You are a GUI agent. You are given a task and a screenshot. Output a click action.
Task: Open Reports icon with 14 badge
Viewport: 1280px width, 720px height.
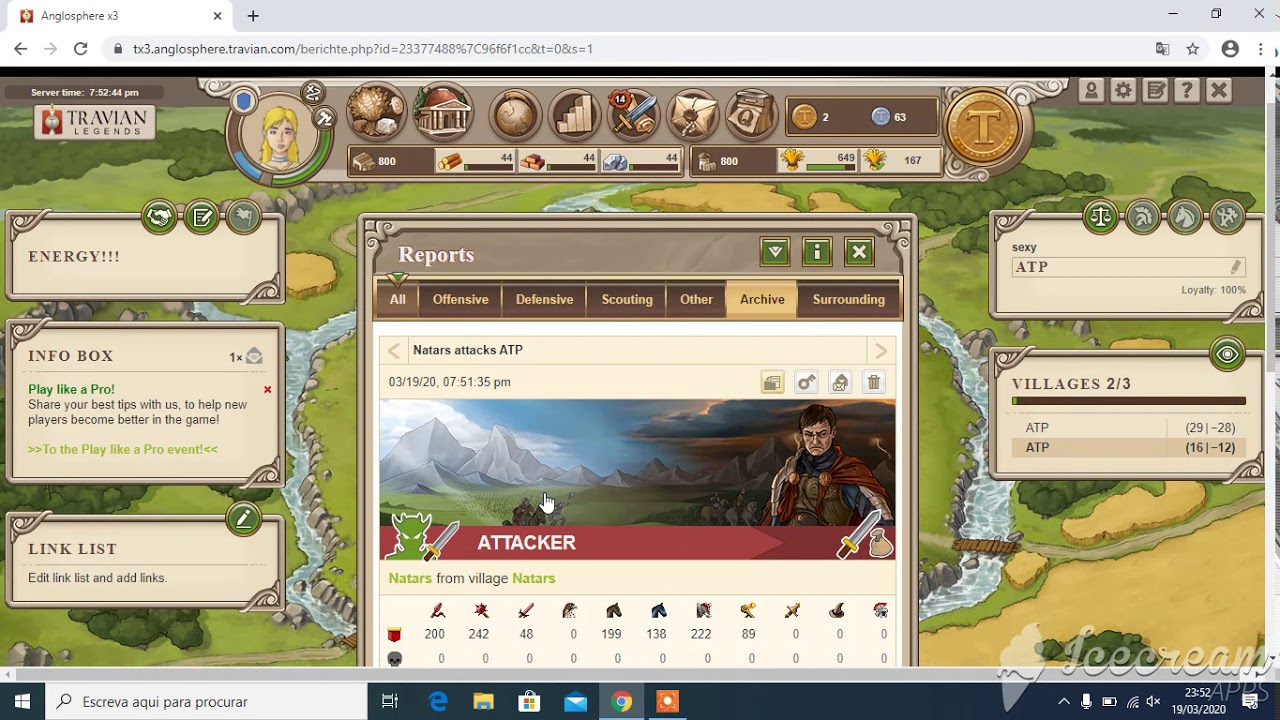(x=634, y=115)
